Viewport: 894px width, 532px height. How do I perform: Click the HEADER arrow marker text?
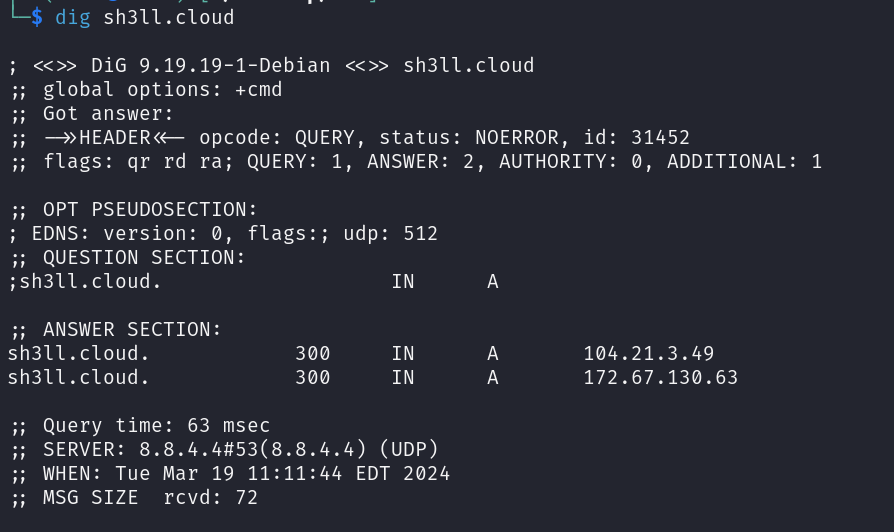click(x=115, y=138)
